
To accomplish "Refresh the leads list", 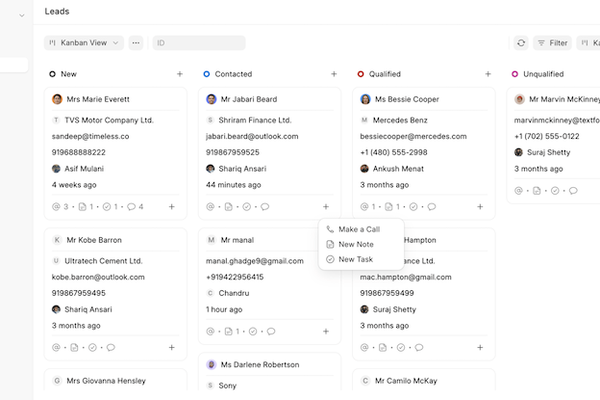I will click(521, 43).
